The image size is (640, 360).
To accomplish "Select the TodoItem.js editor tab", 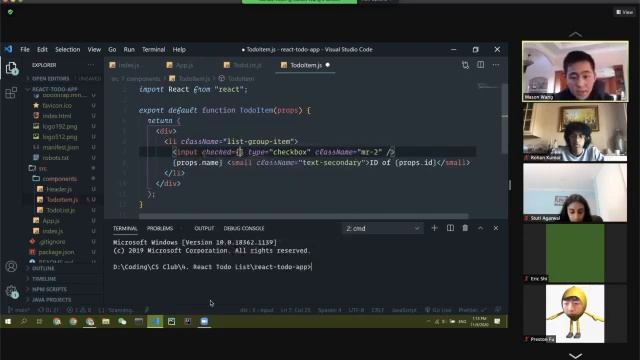I will (x=306, y=65).
